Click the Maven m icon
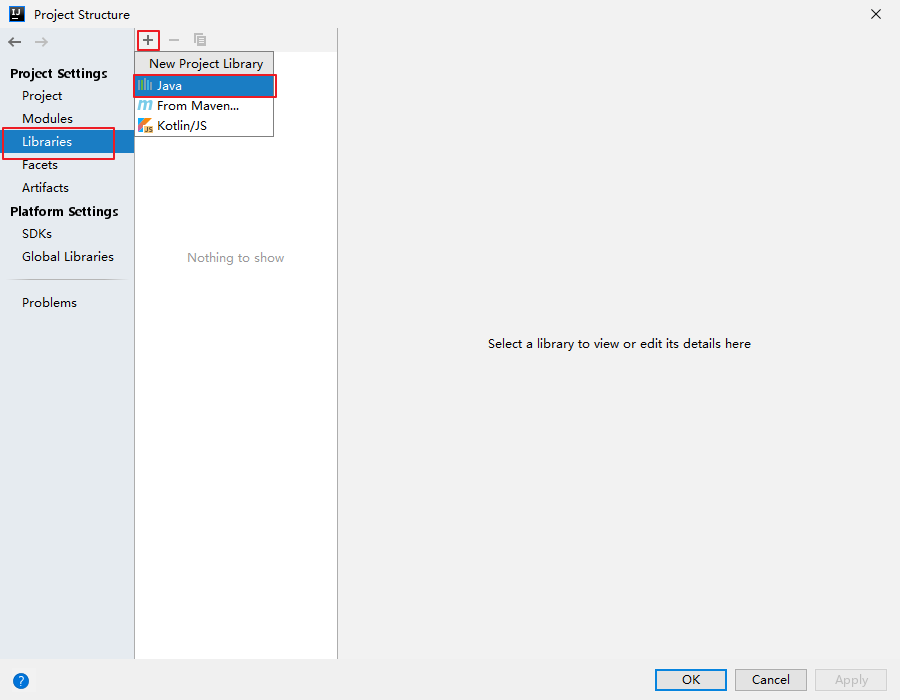Image resolution: width=900 pixels, height=700 pixels. click(145, 106)
